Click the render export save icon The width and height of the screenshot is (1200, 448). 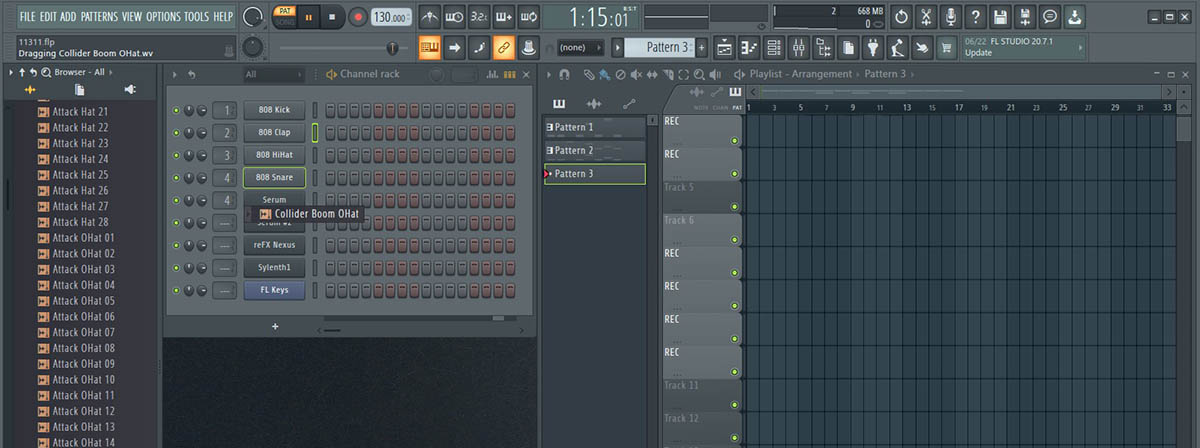tap(1025, 17)
